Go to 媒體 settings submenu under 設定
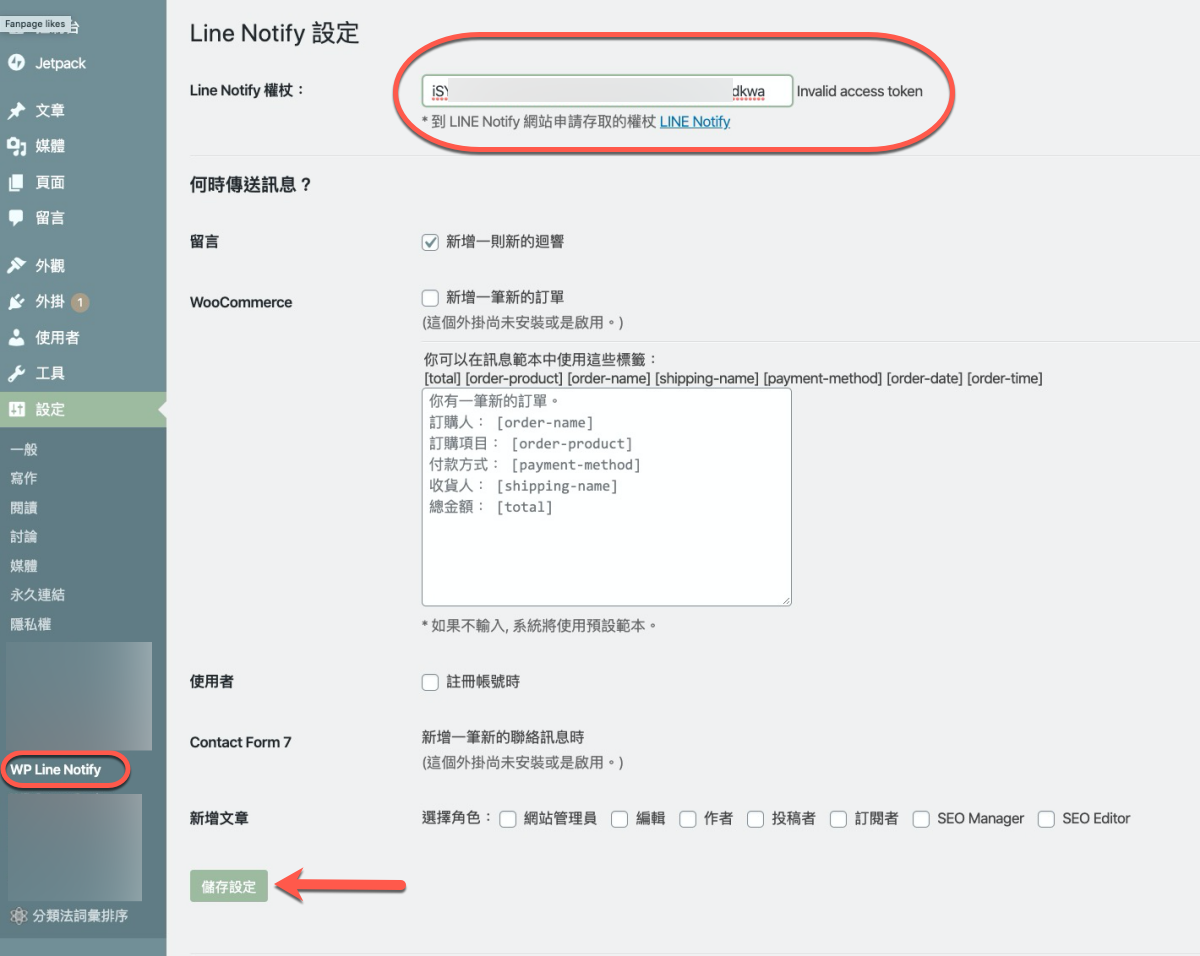The height and width of the screenshot is (956, 1200). (24, 566)
